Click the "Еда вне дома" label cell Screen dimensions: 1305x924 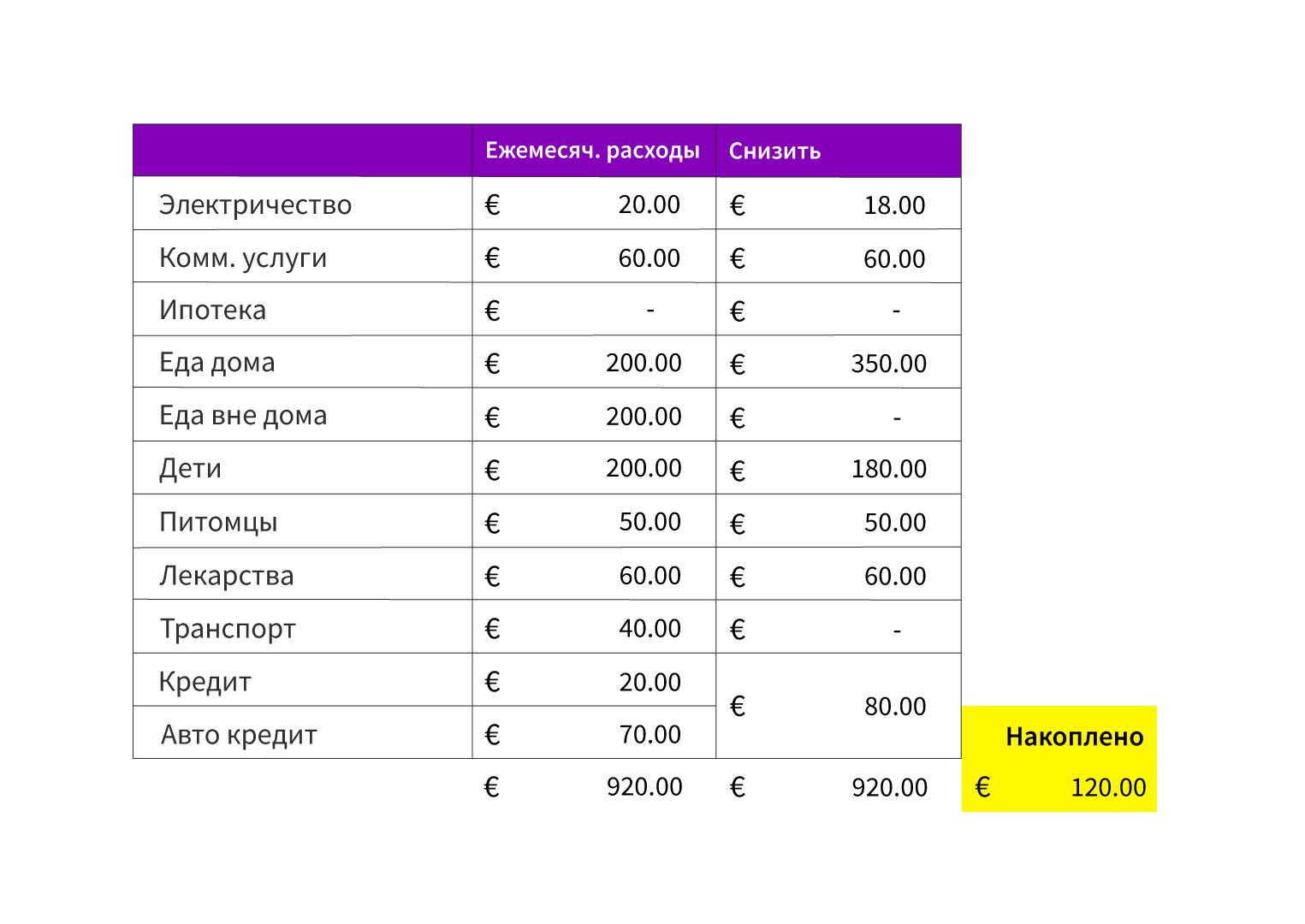(243, 416)
